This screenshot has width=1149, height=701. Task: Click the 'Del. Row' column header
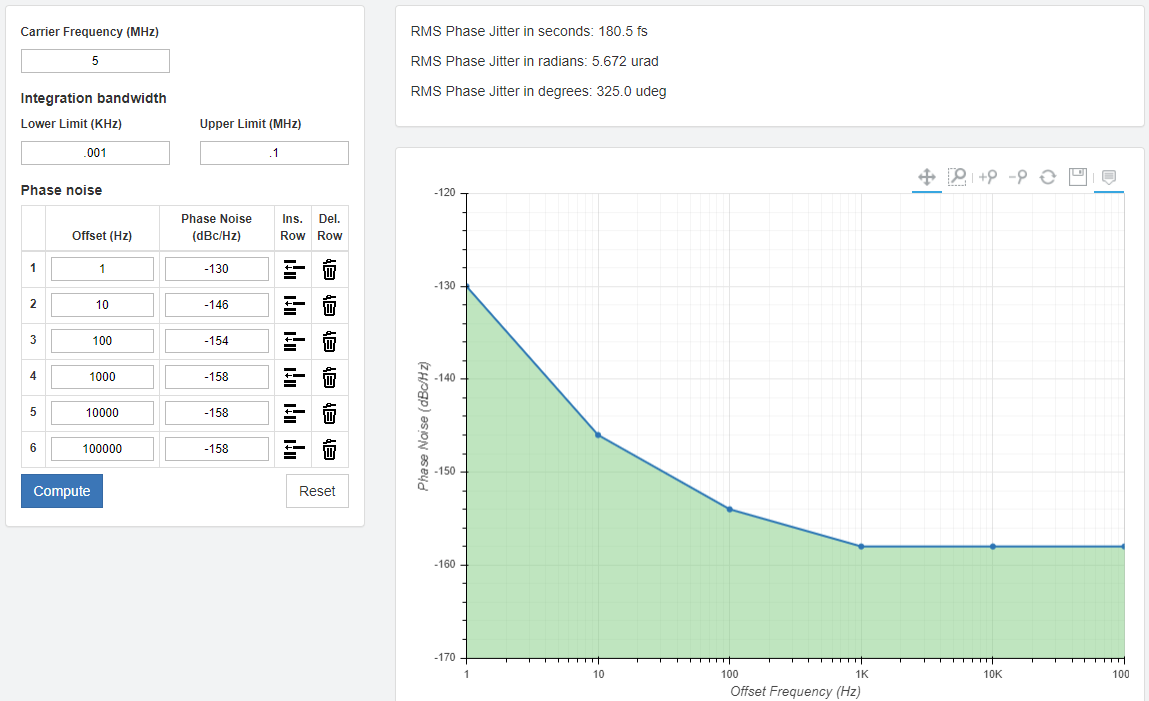click(x=330, y=227)
